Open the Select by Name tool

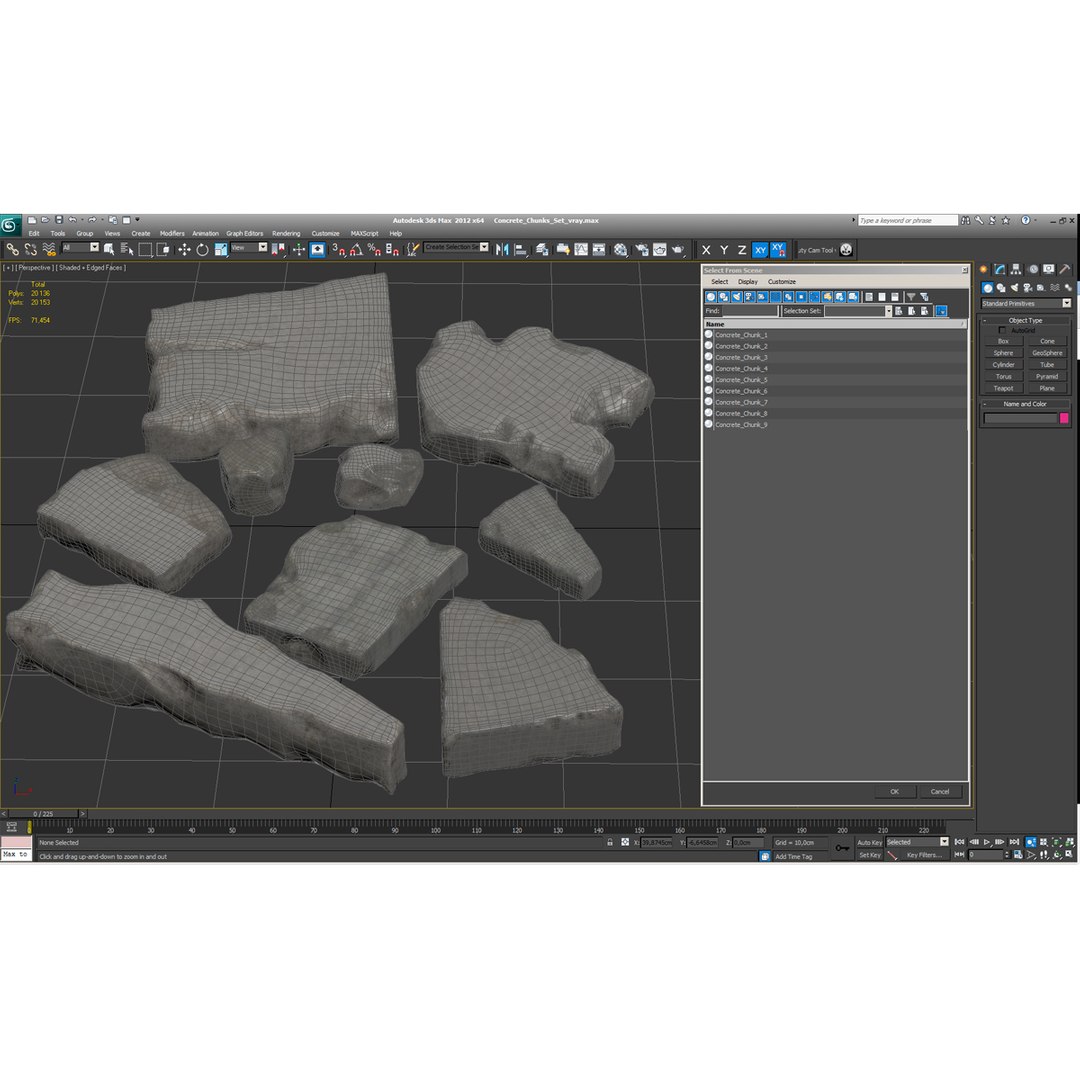127,250
